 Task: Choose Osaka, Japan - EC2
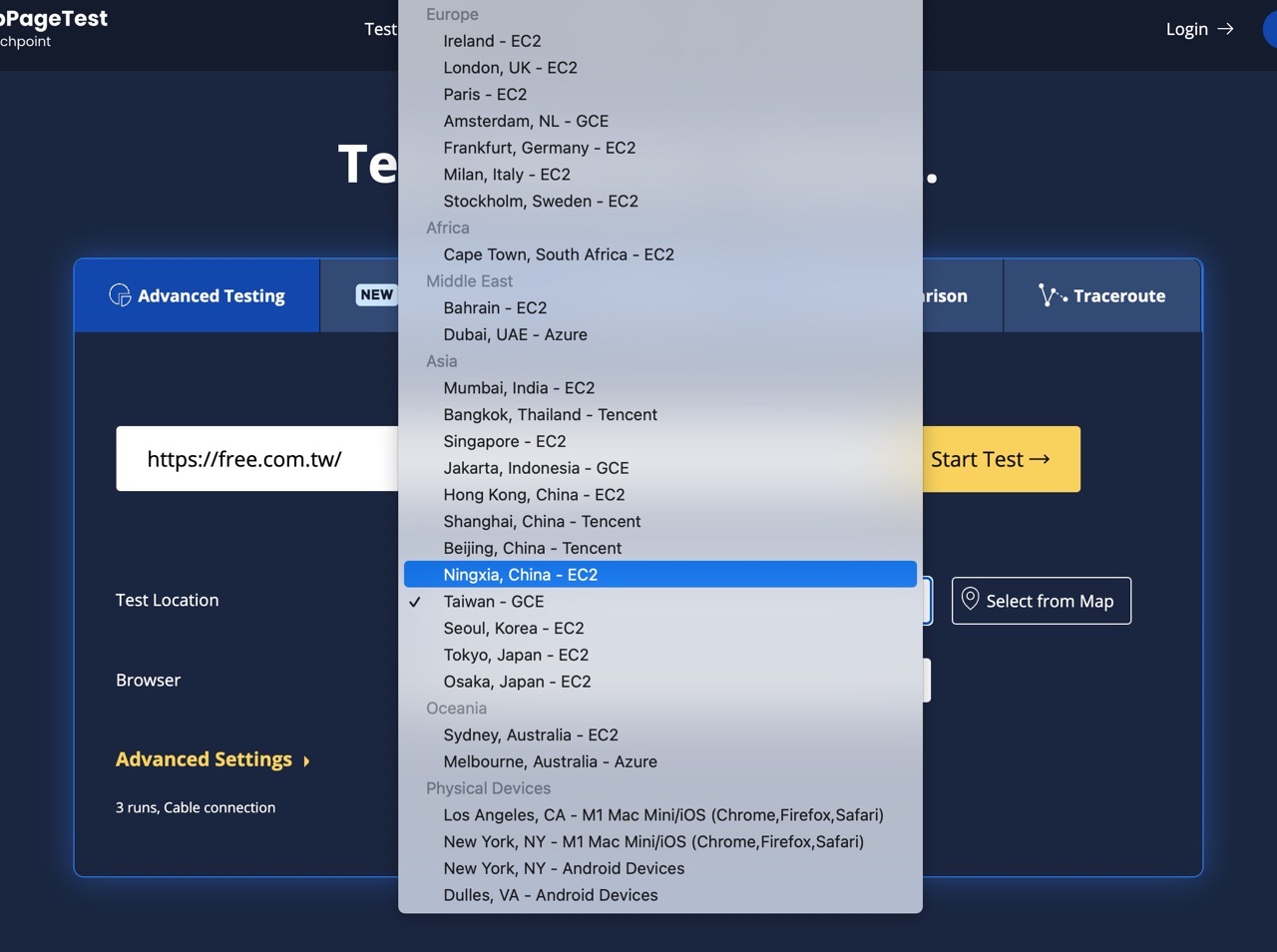[660, 682]
